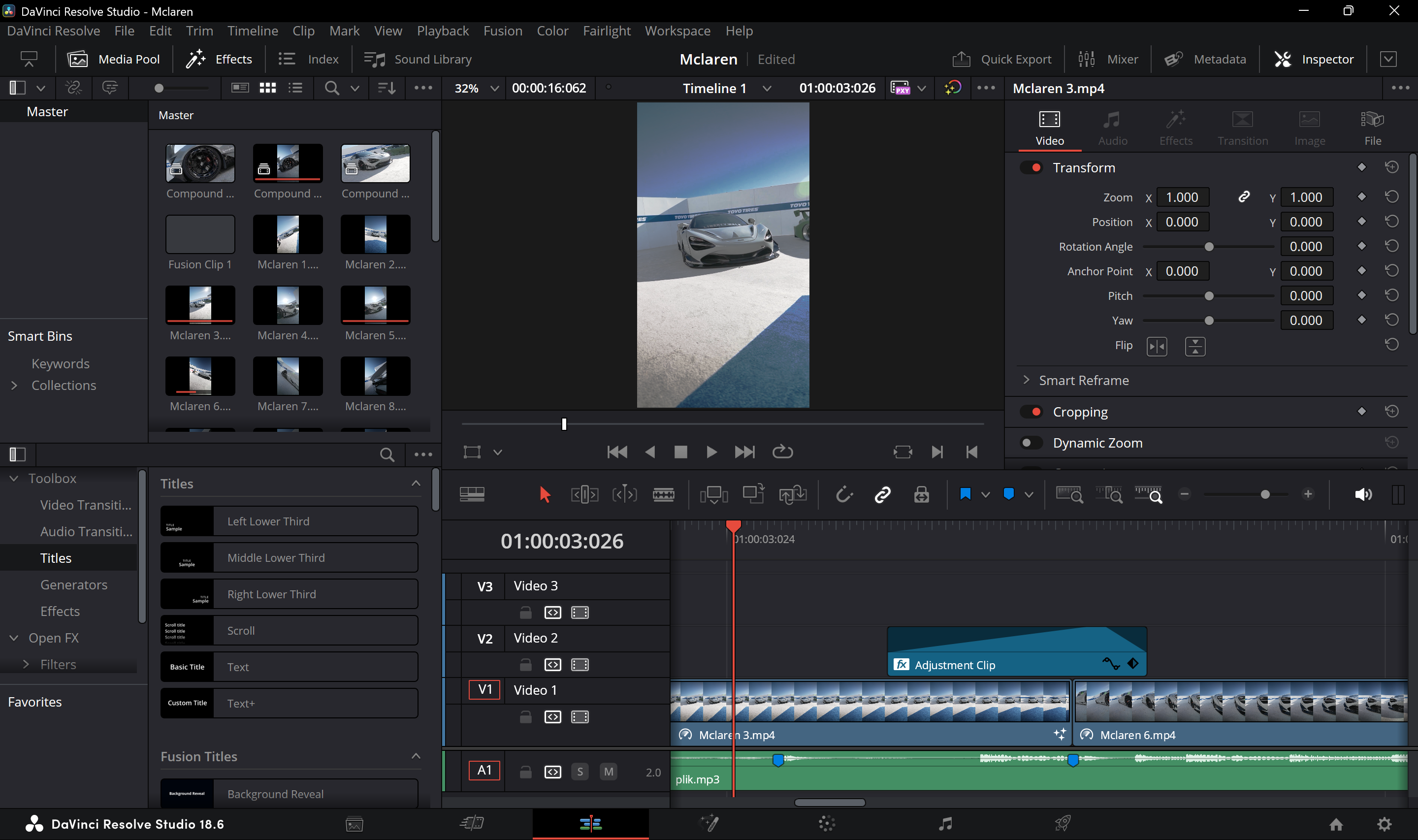The image size is (1418, 840).
Task: Click the Effects toolbar button
Action: coord(219,59)
